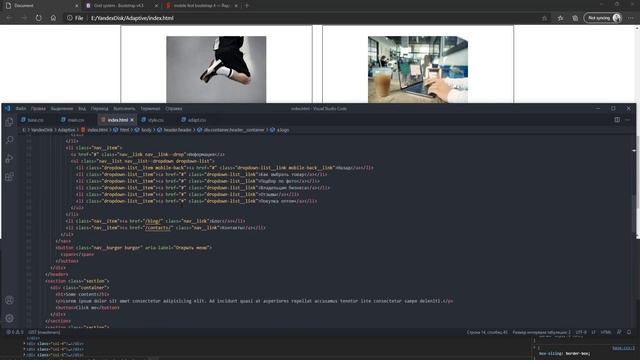
Task: Click the header.header breadcrumb segment
Action: pyautogui.click(x=177, y=130)
